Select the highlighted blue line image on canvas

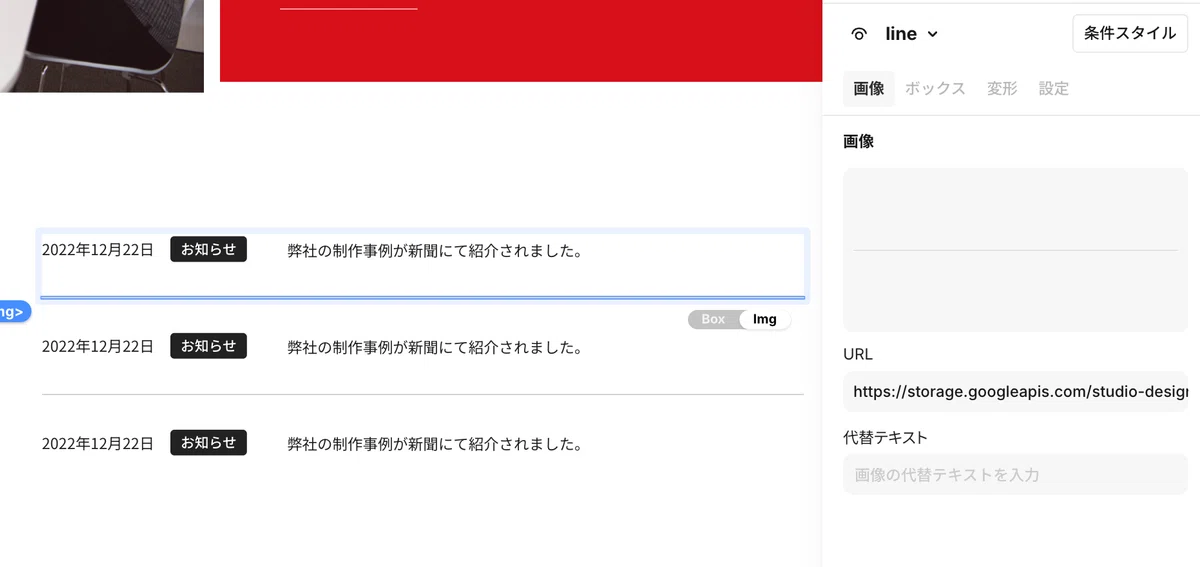[x=422, y=297]
